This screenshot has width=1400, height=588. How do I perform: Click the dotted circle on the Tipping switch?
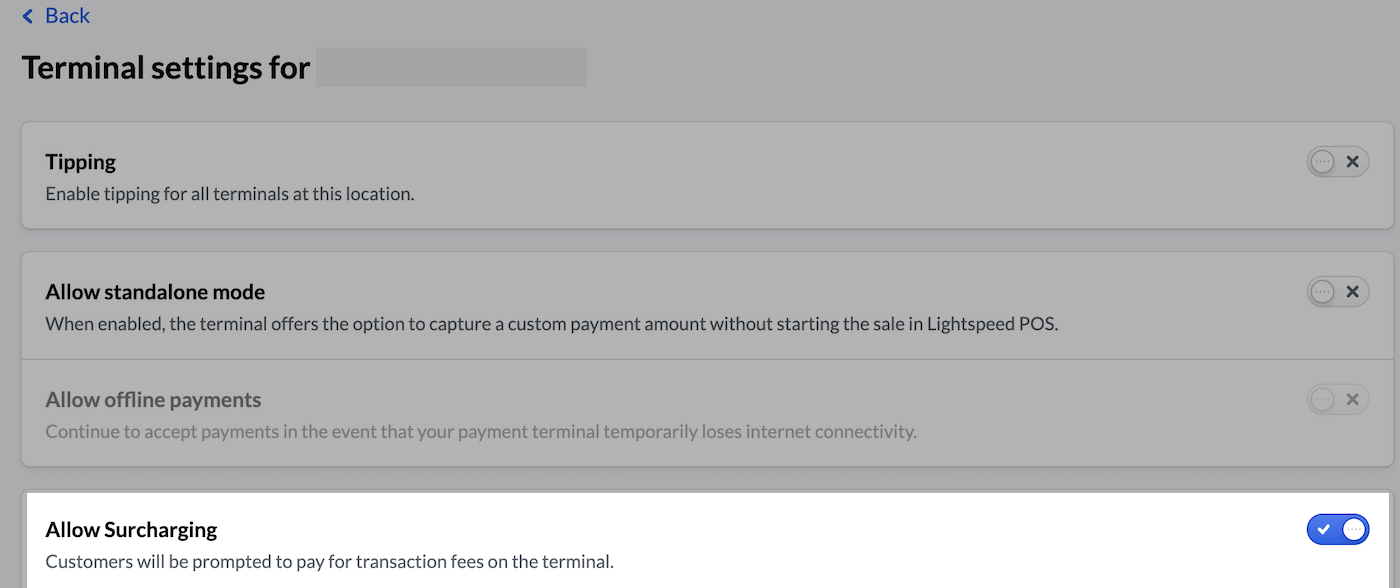1323,161
